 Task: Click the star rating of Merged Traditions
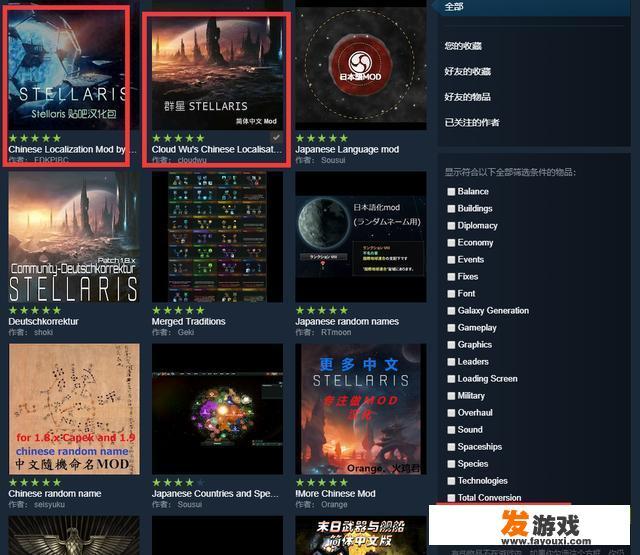click(x=178, y=310)
